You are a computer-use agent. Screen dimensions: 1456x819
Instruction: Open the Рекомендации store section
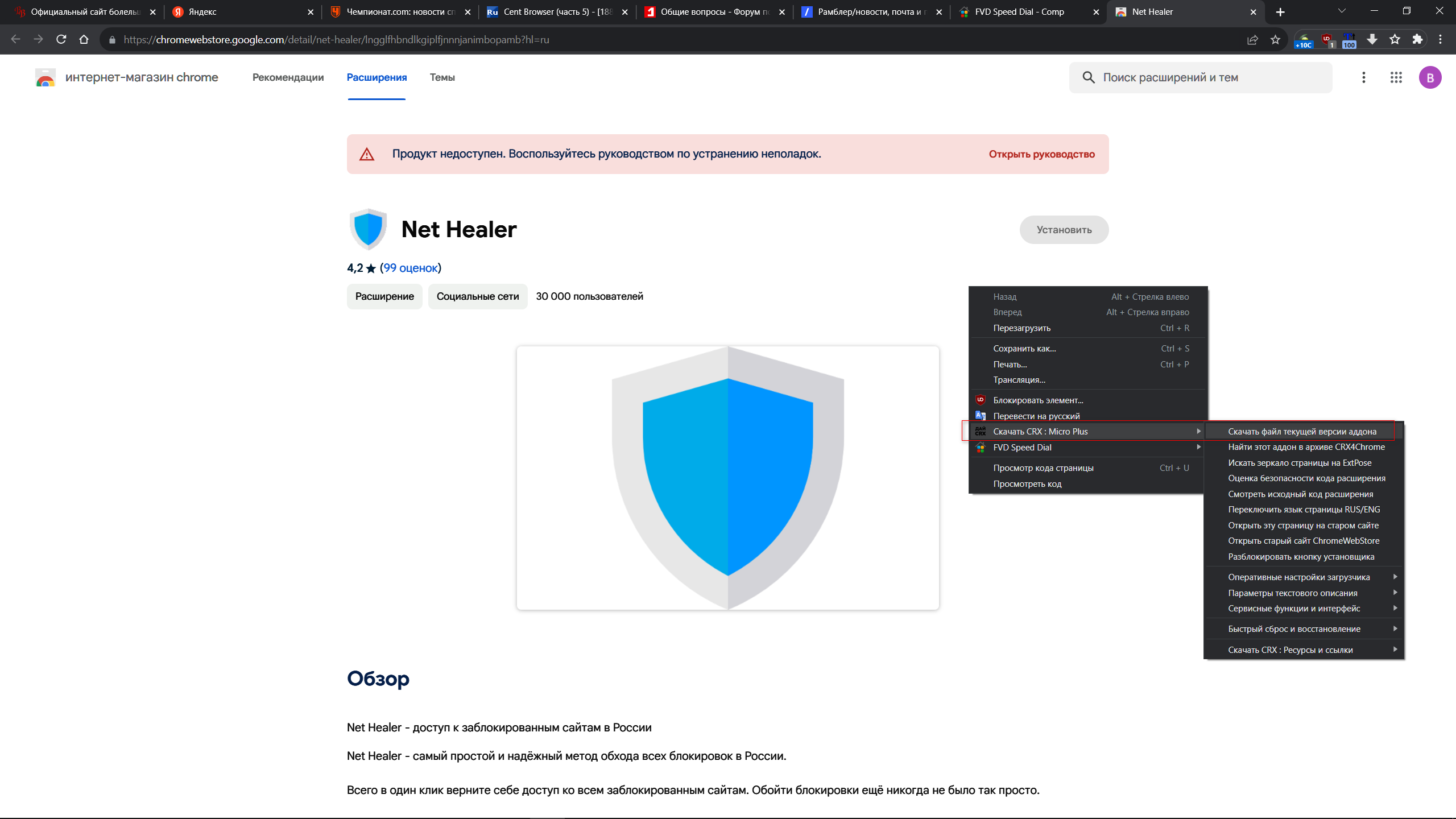(288, 77)
